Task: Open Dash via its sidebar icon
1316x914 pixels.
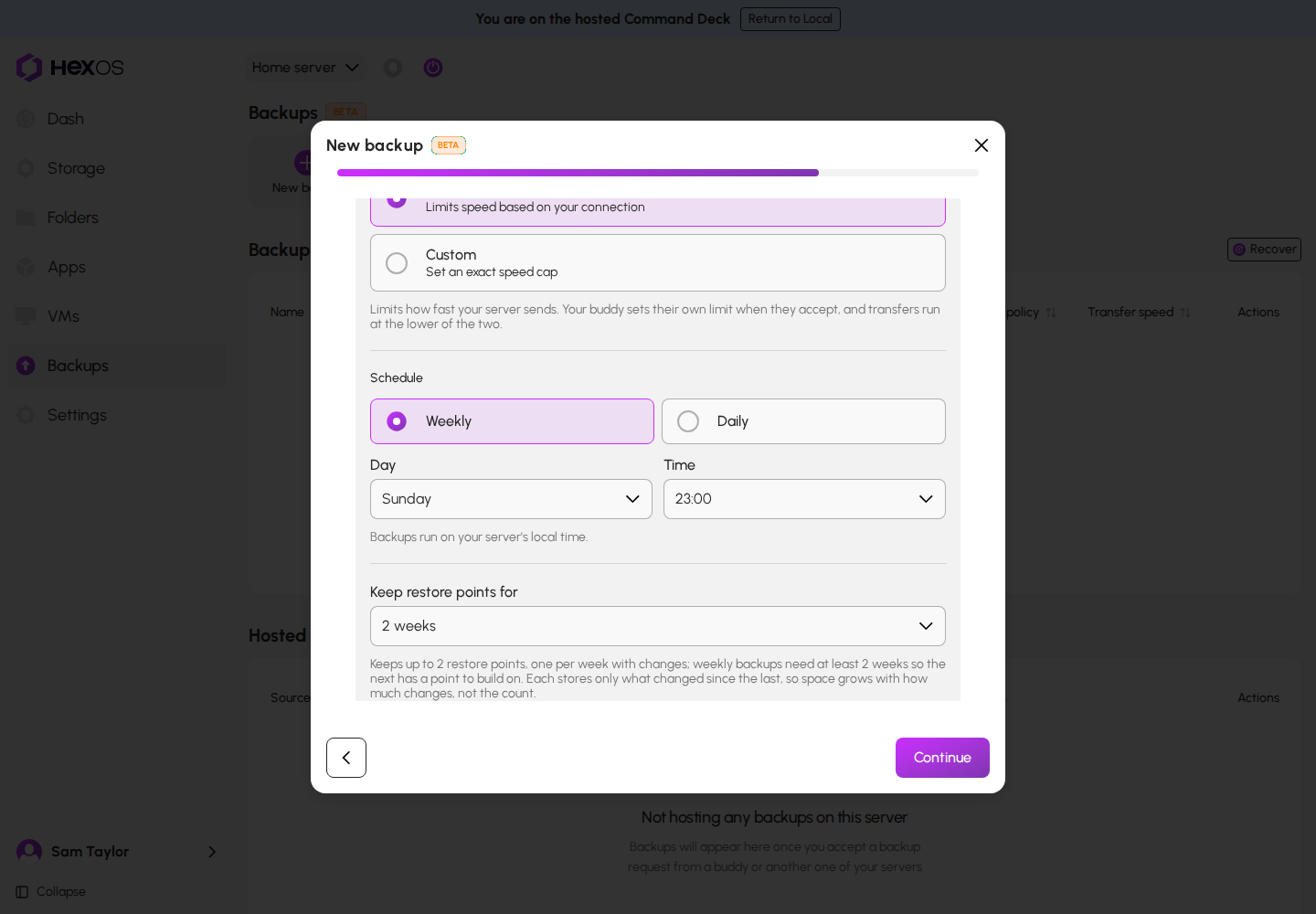Action: click(26, 119)
